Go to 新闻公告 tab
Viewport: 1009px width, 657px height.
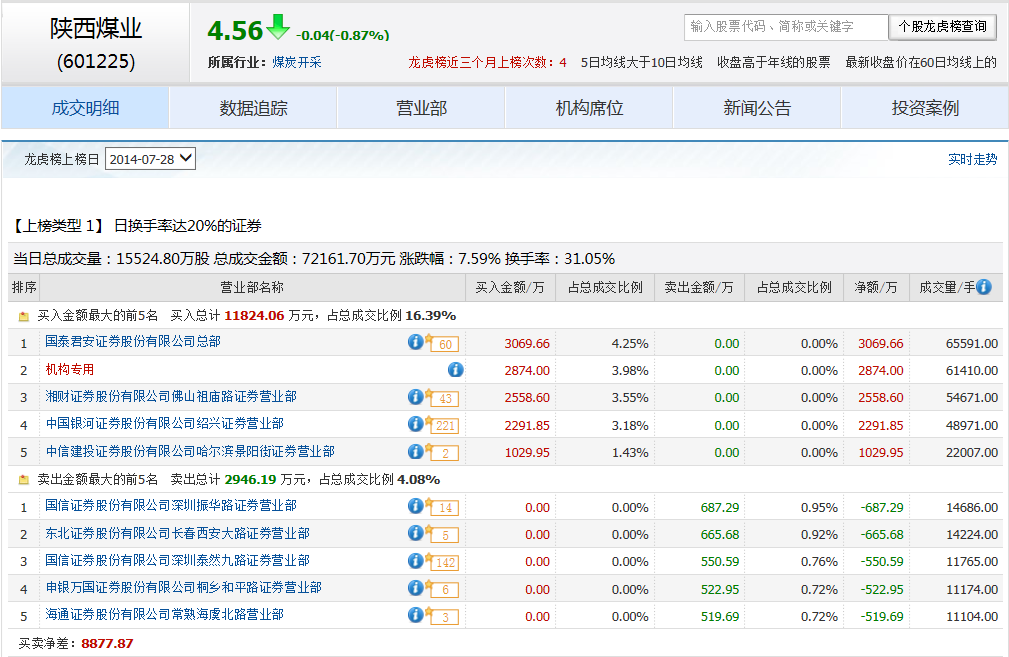pyautogui.click(x=757, y=108)
